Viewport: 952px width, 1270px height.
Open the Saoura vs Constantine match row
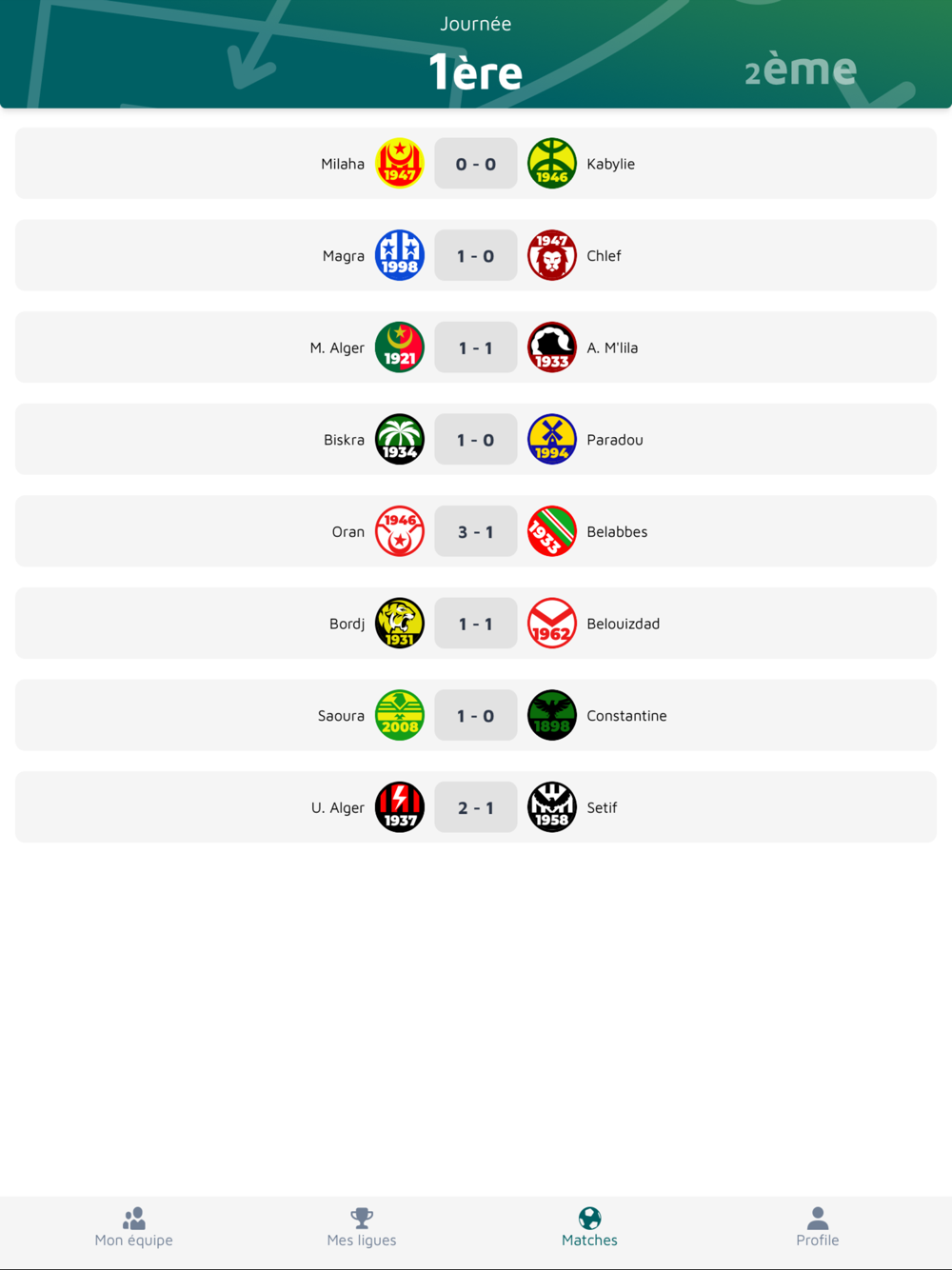click(476, 715)
